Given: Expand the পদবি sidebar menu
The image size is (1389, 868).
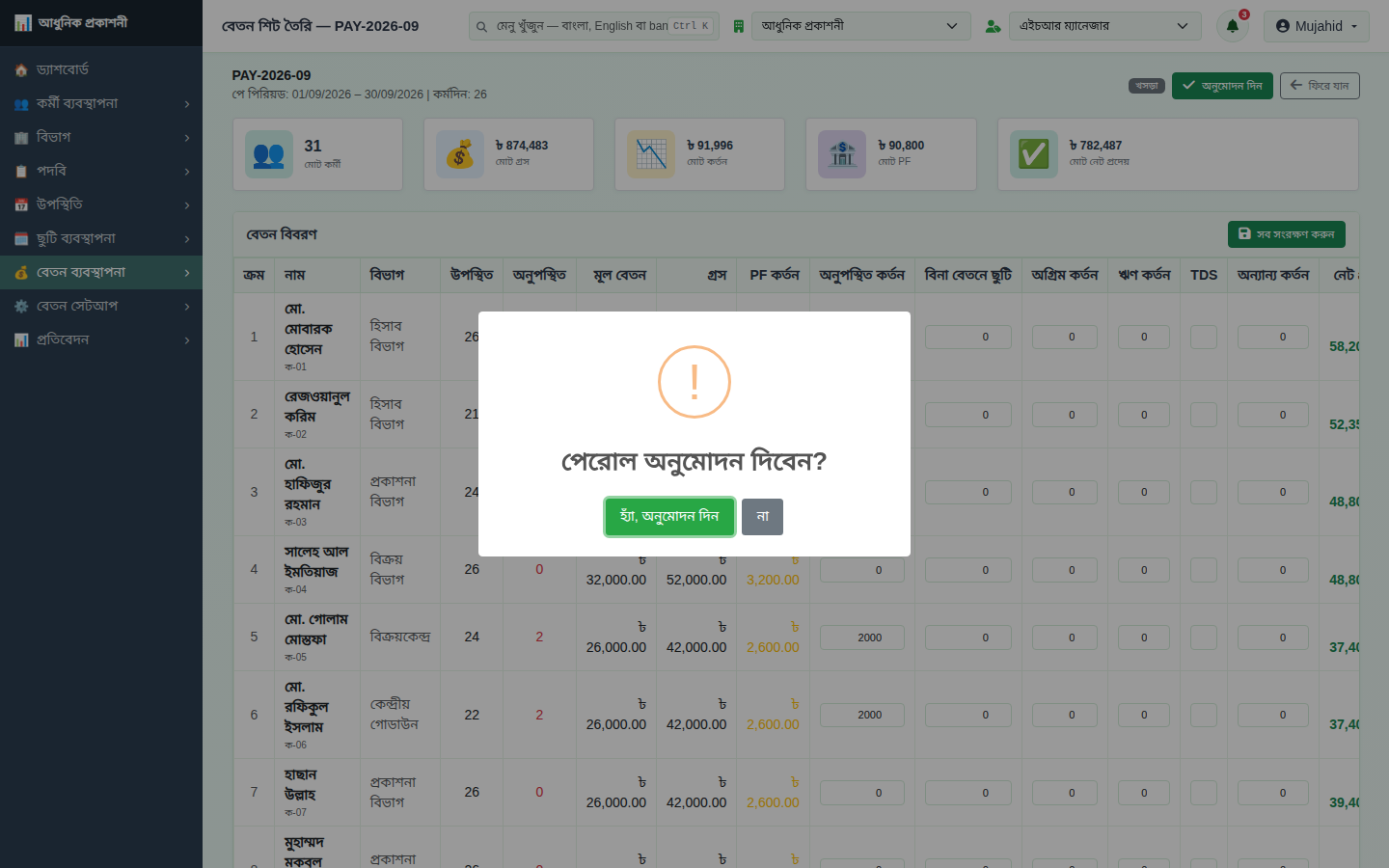Looking at the screenshot, I should (101, 171).
